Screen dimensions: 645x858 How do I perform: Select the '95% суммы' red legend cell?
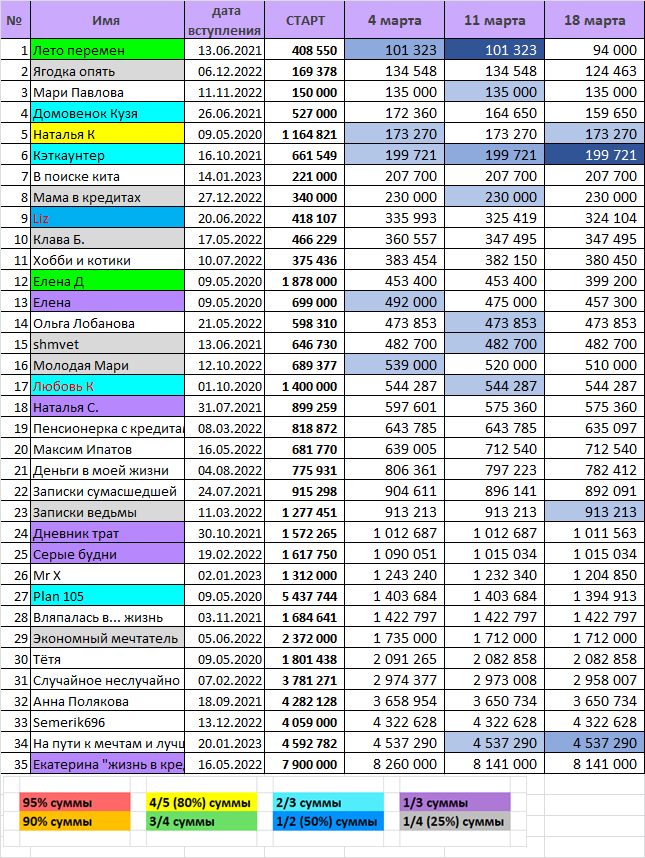tap(75, 803)
